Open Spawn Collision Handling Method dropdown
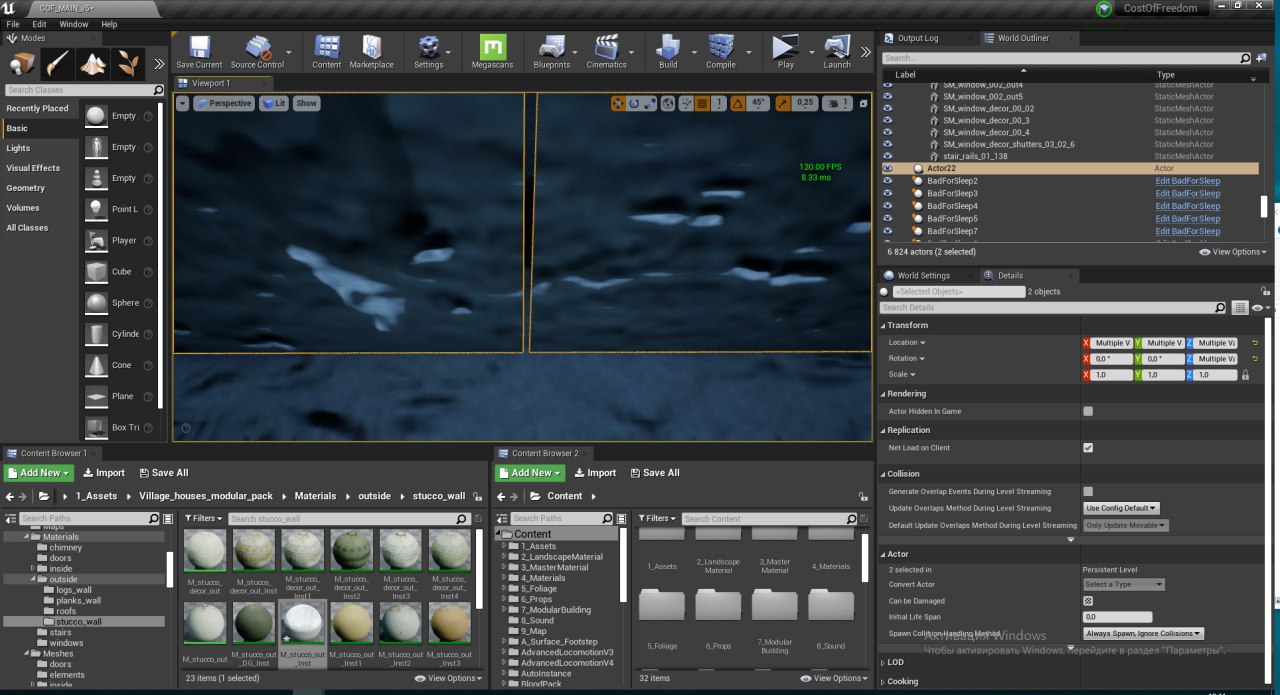The image size is (1280, 695). click(1144, 633)
